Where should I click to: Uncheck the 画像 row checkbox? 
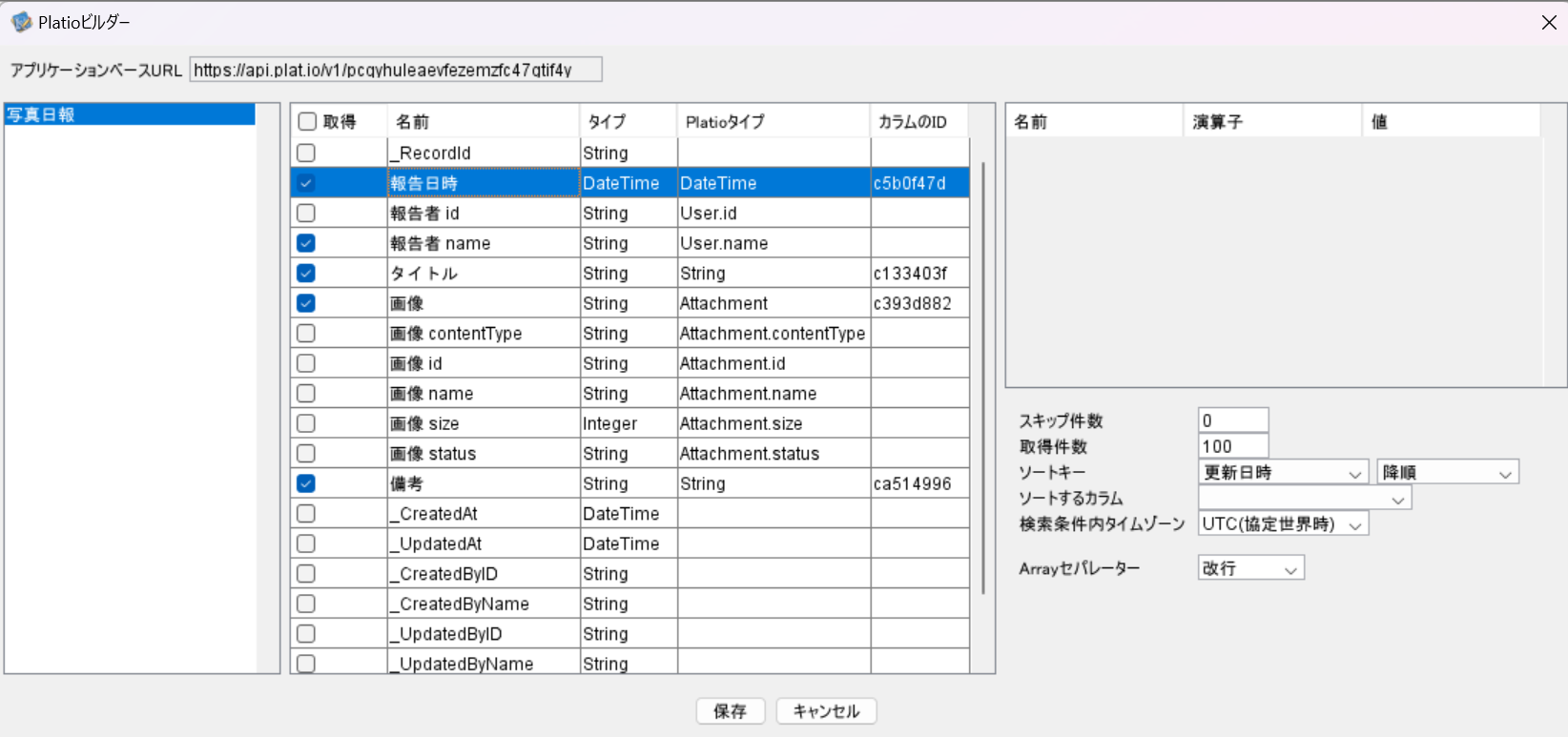(306, 303)
